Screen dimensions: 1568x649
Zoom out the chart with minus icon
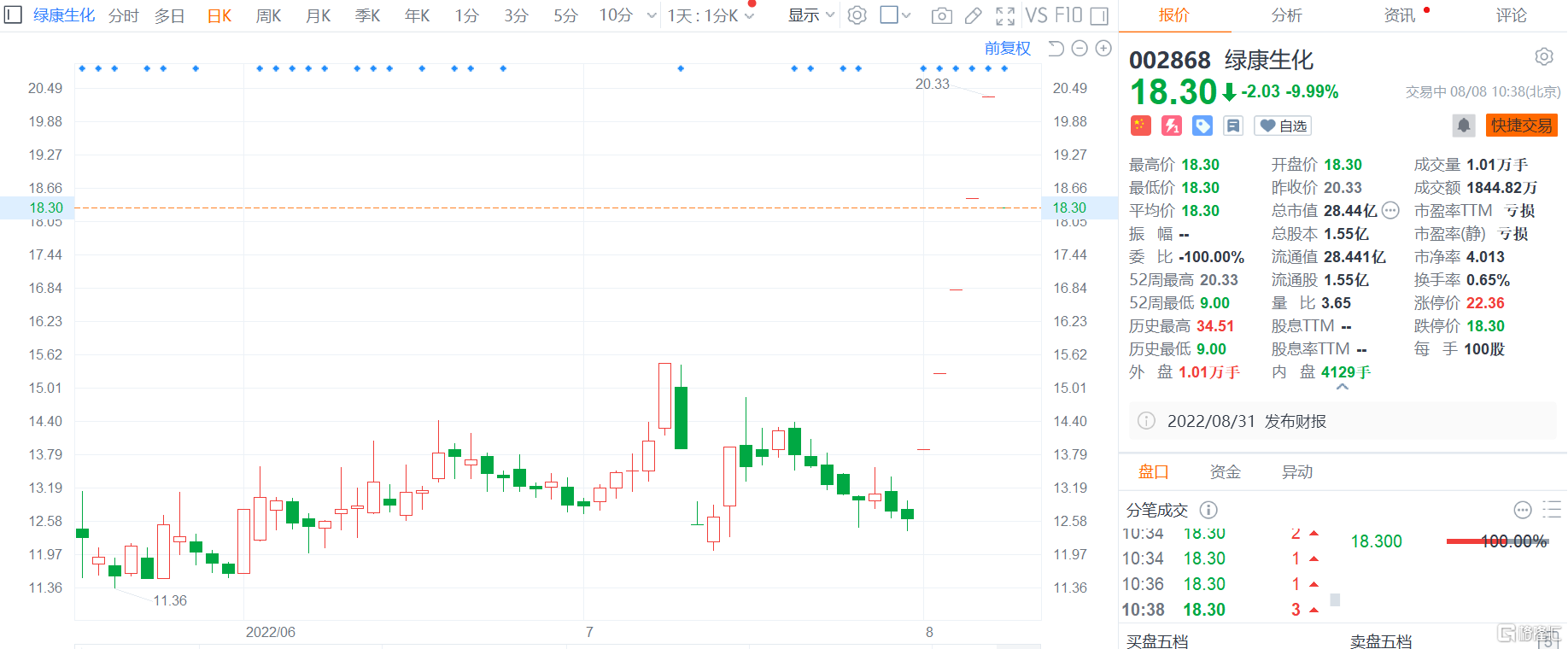click(x=1079, y=49)
